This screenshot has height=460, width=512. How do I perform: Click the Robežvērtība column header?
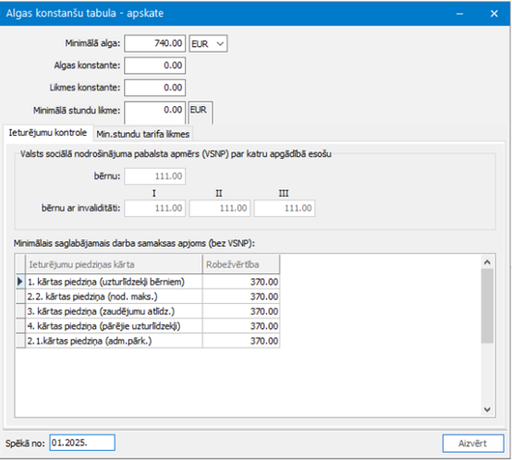(241, 265)
